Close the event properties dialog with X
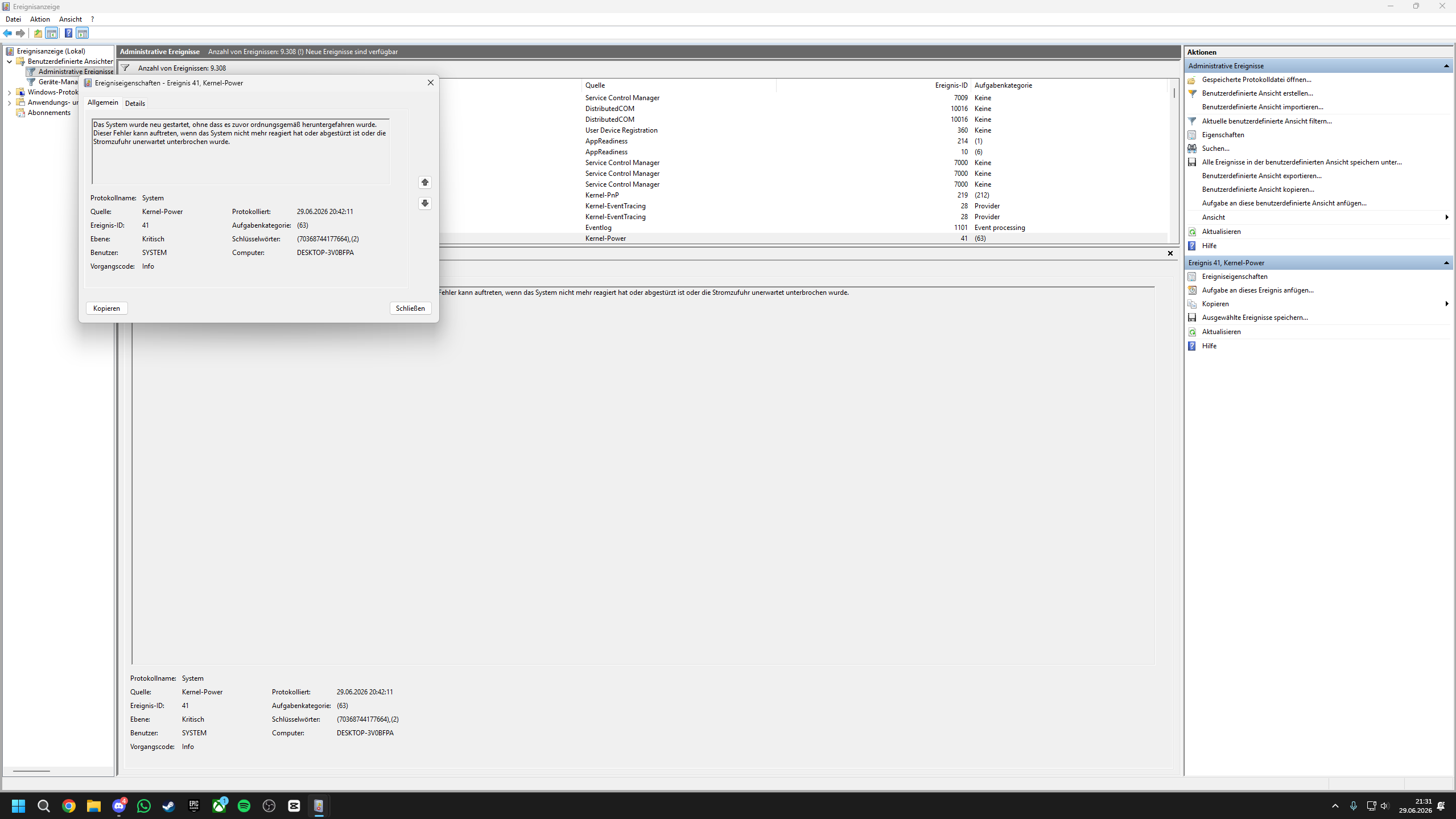This screenshot has width=1456, height=819. [431, 83]
